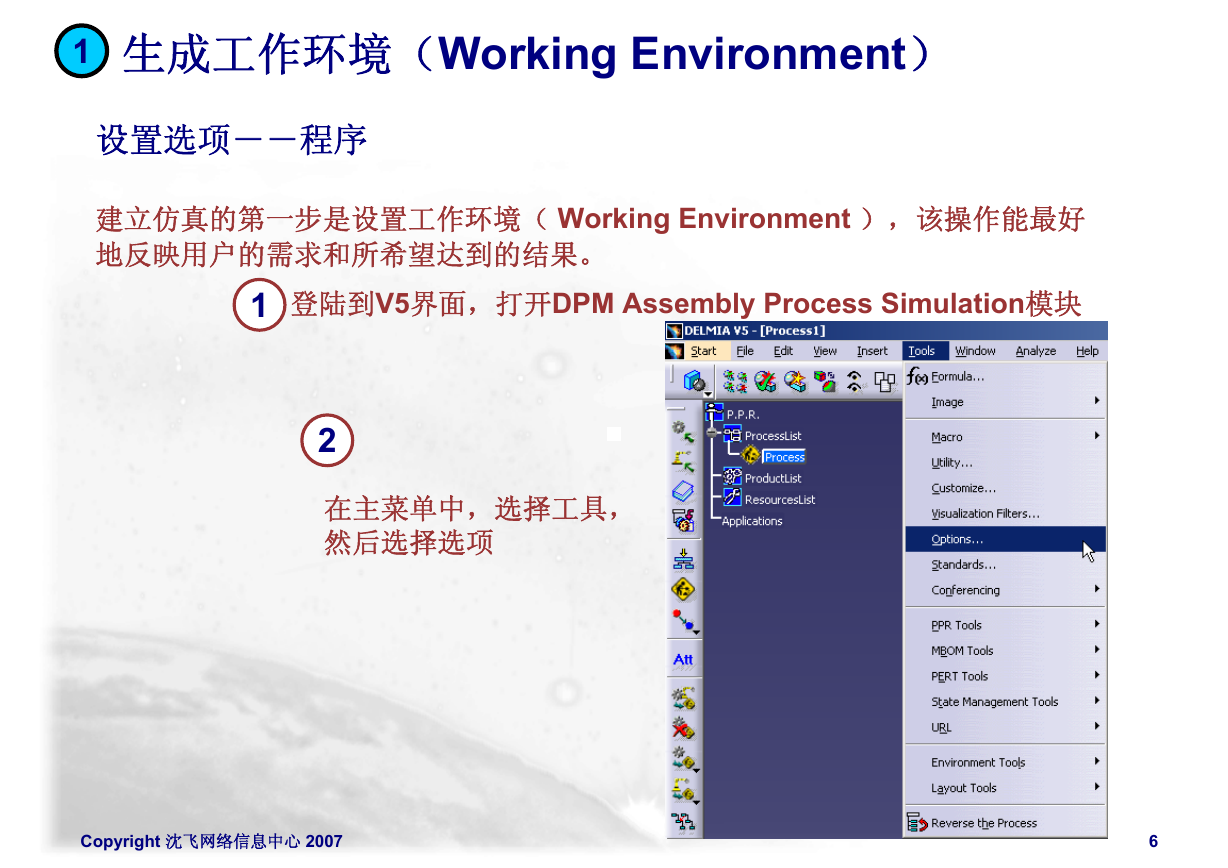Click the DELMIA logo icon in the menu bar

coord(675,351)
